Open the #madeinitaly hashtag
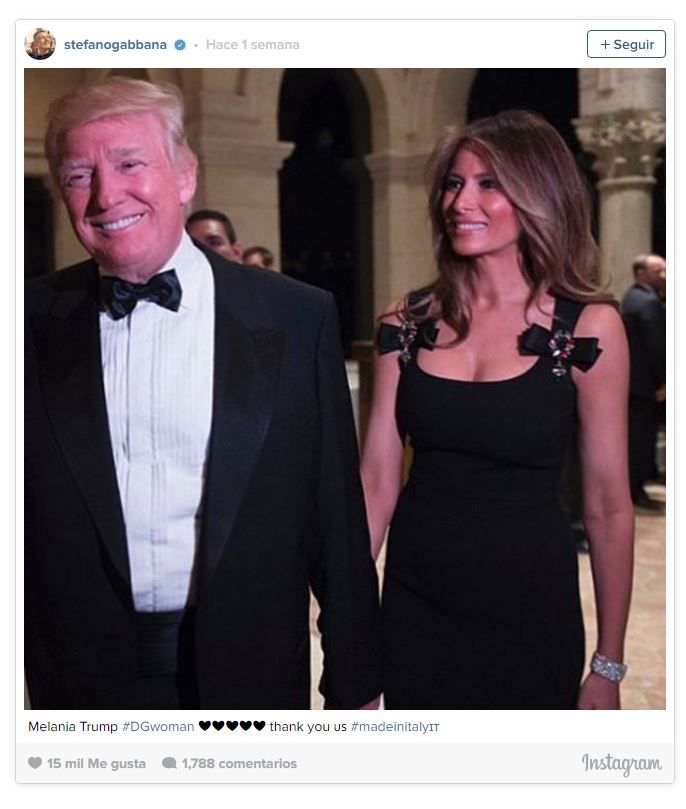 pyautogui.click(x=395, y=726)
